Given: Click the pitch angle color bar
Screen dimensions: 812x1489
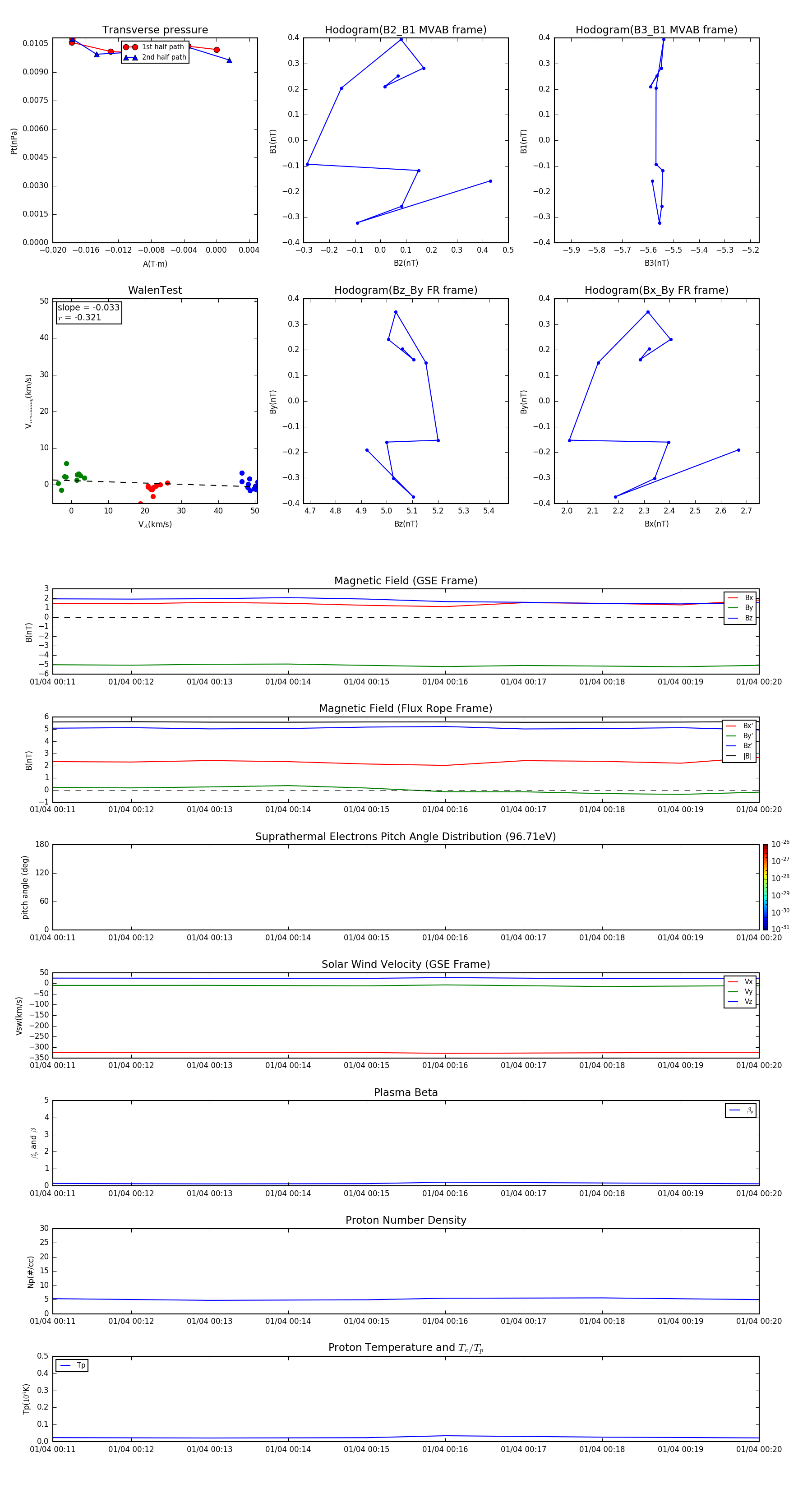Looking at the screenshot, I should [x=765, y=887].
